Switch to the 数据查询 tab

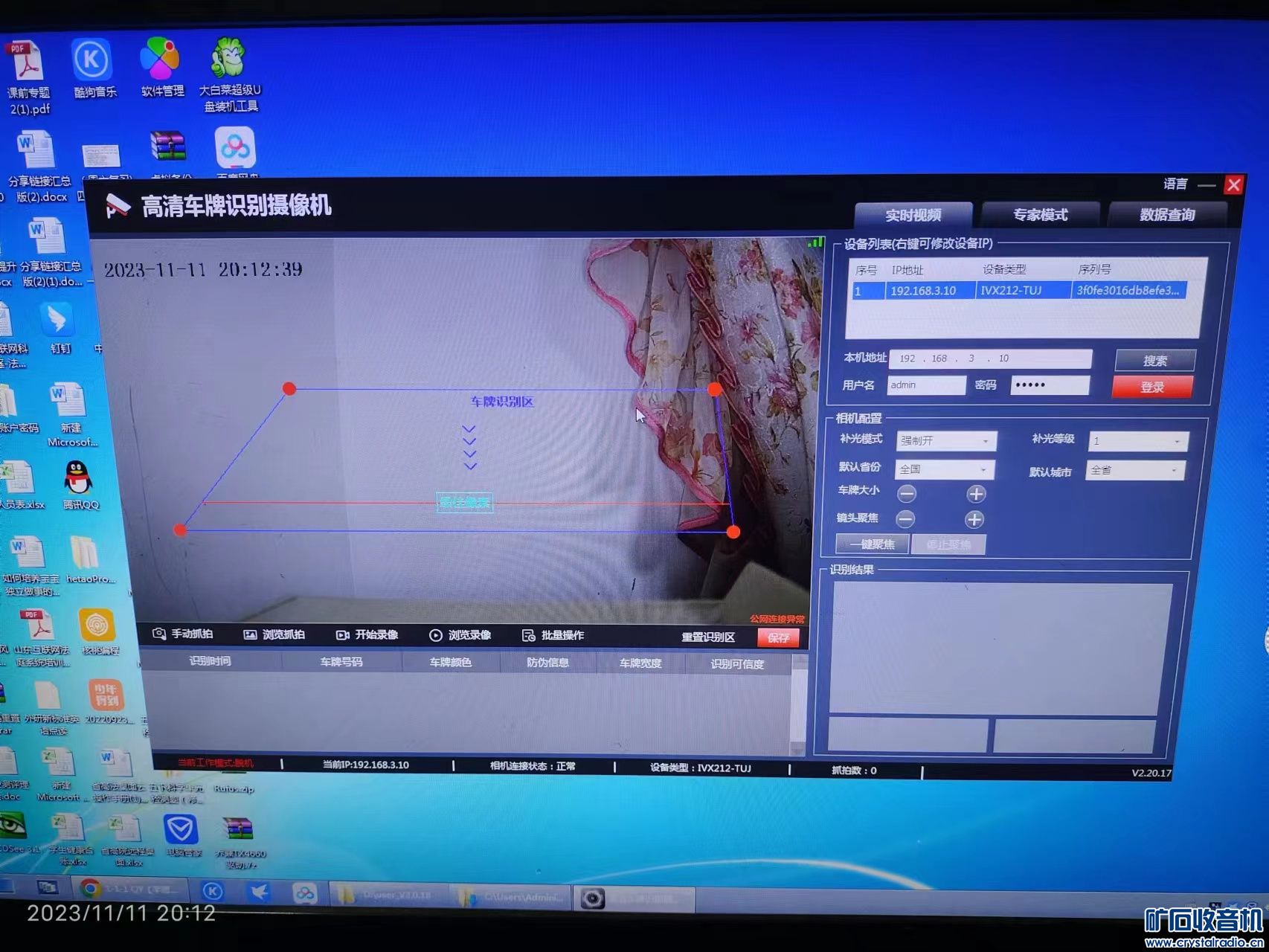(1167, 215)
